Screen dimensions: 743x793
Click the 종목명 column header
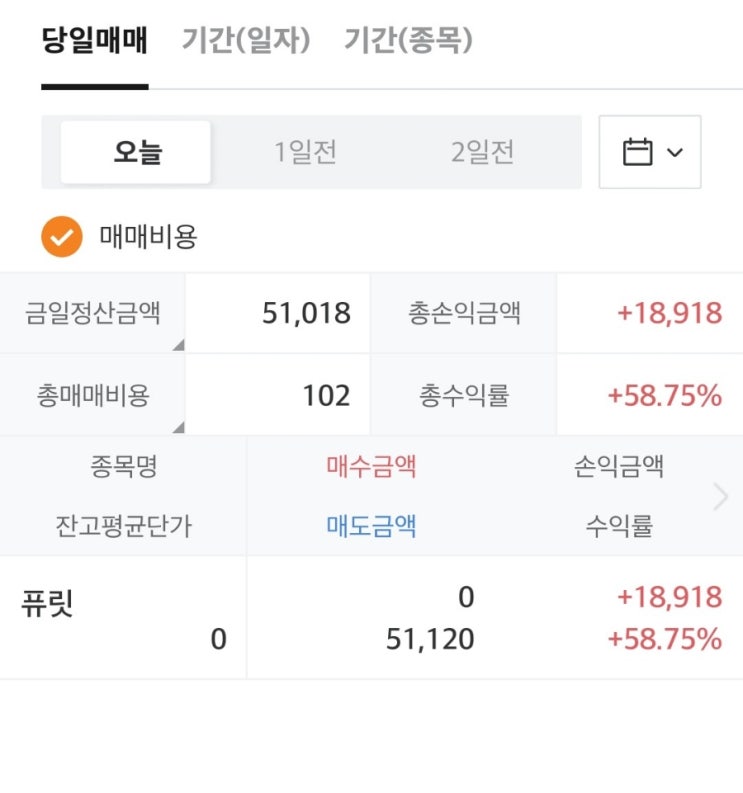[124, 466]
